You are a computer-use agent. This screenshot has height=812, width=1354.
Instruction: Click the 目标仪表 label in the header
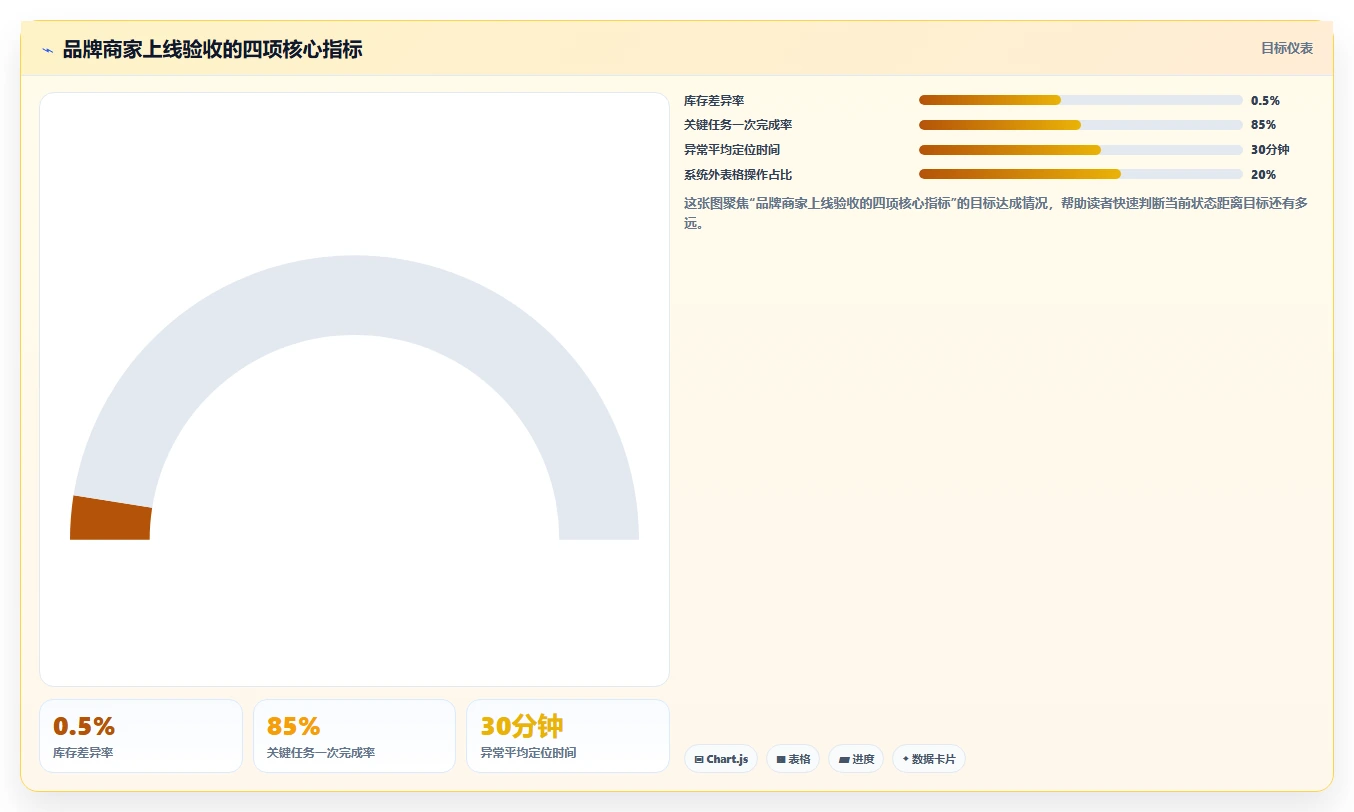[1286, 48]
